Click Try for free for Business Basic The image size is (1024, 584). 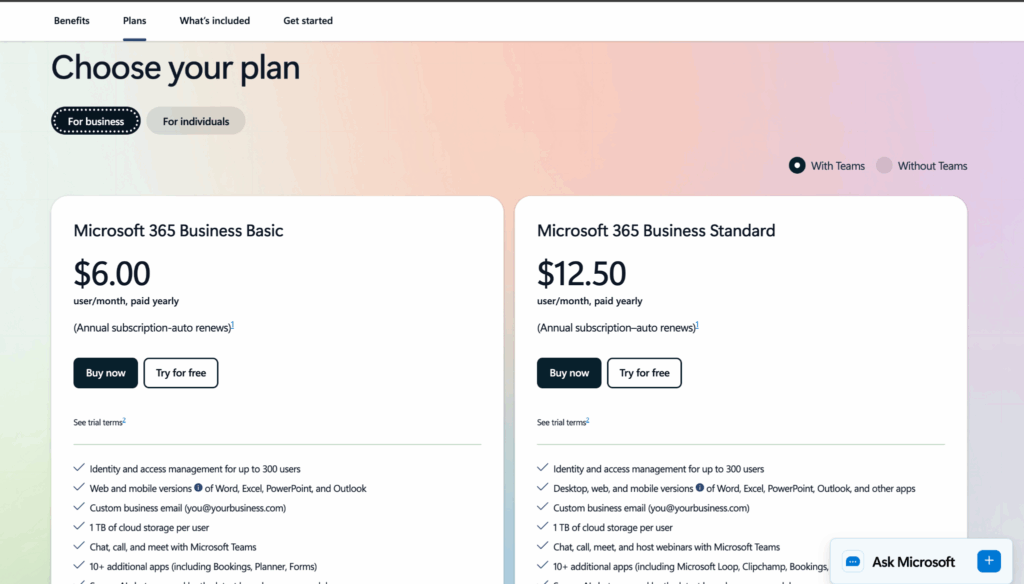[x=181, y=373]
